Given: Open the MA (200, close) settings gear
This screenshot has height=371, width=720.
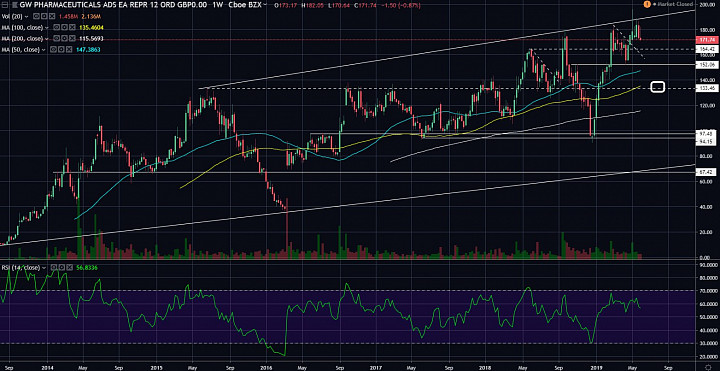Looking at the screenshot, I should [x=64, y=38].
